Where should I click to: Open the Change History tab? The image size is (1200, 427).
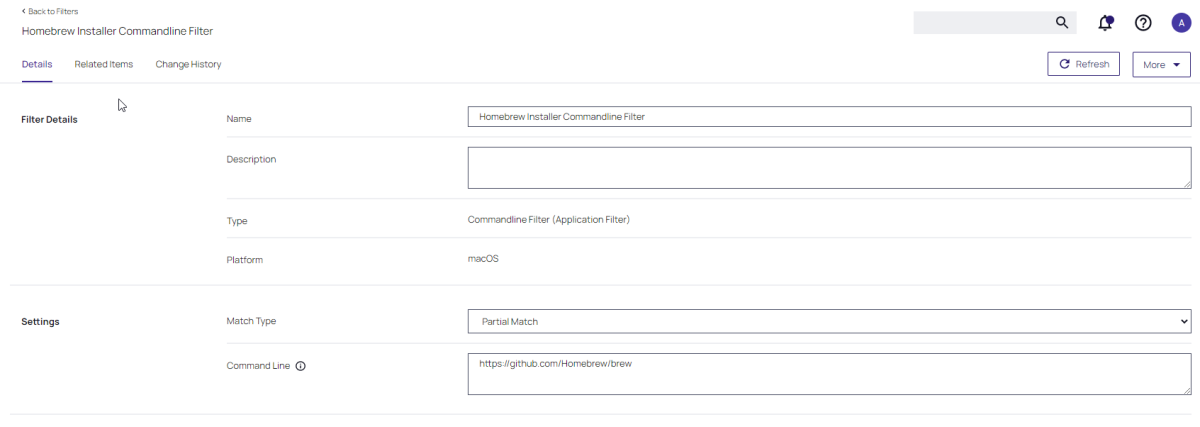pos(188,64)
